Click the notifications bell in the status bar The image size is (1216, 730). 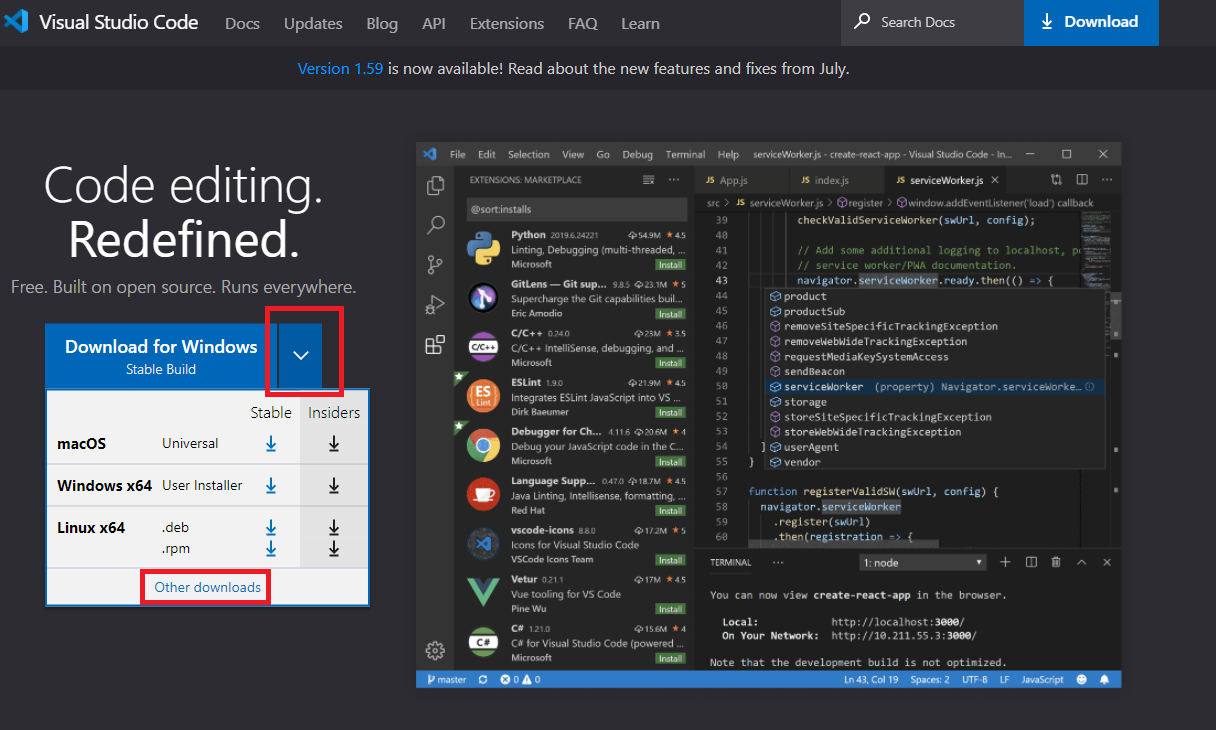pos(1105,679)
